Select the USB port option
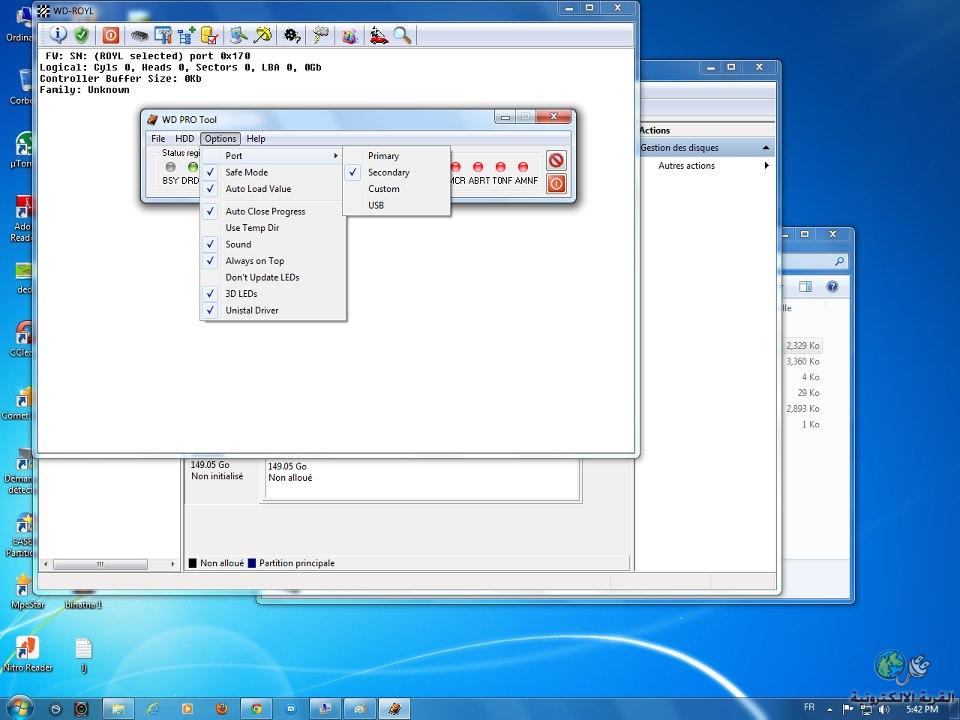 [397, 206]
